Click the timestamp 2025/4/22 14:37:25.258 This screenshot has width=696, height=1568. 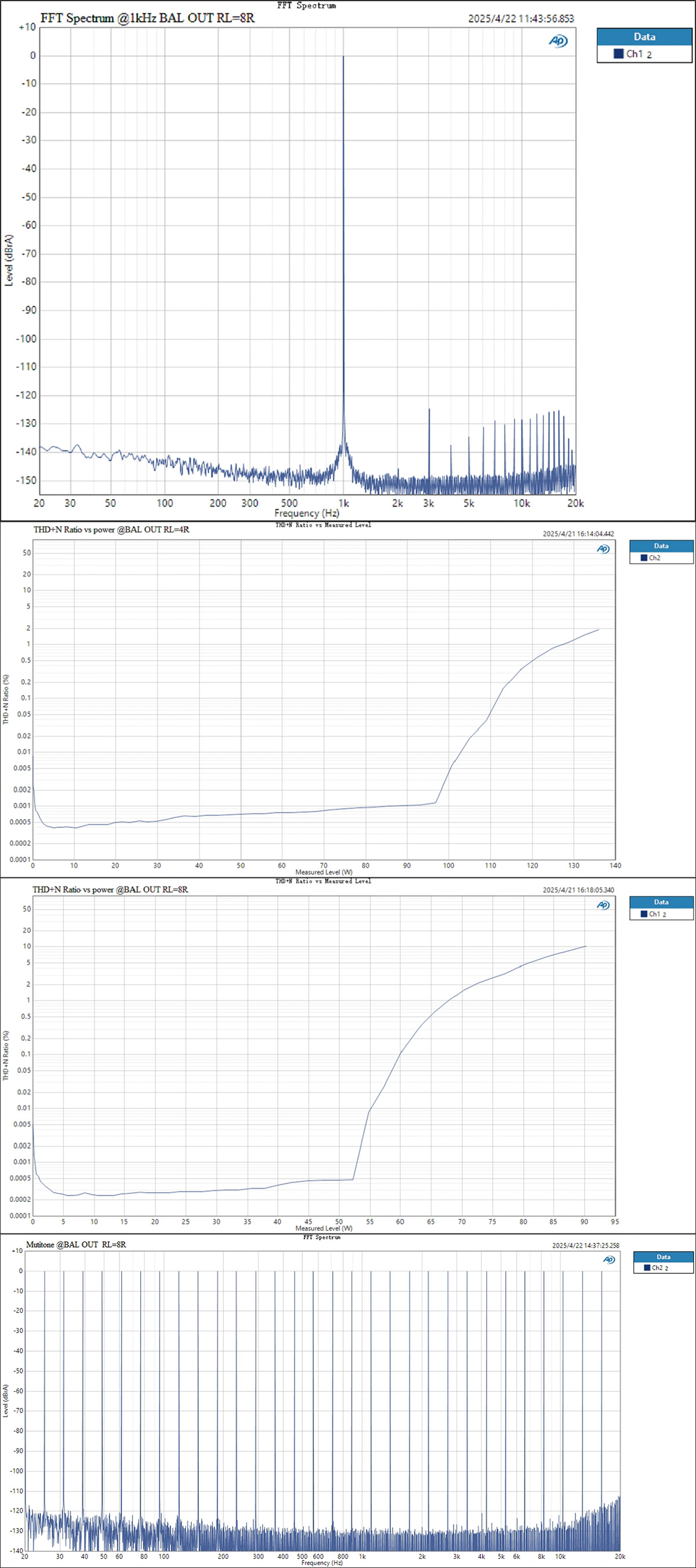[585, 1245]
